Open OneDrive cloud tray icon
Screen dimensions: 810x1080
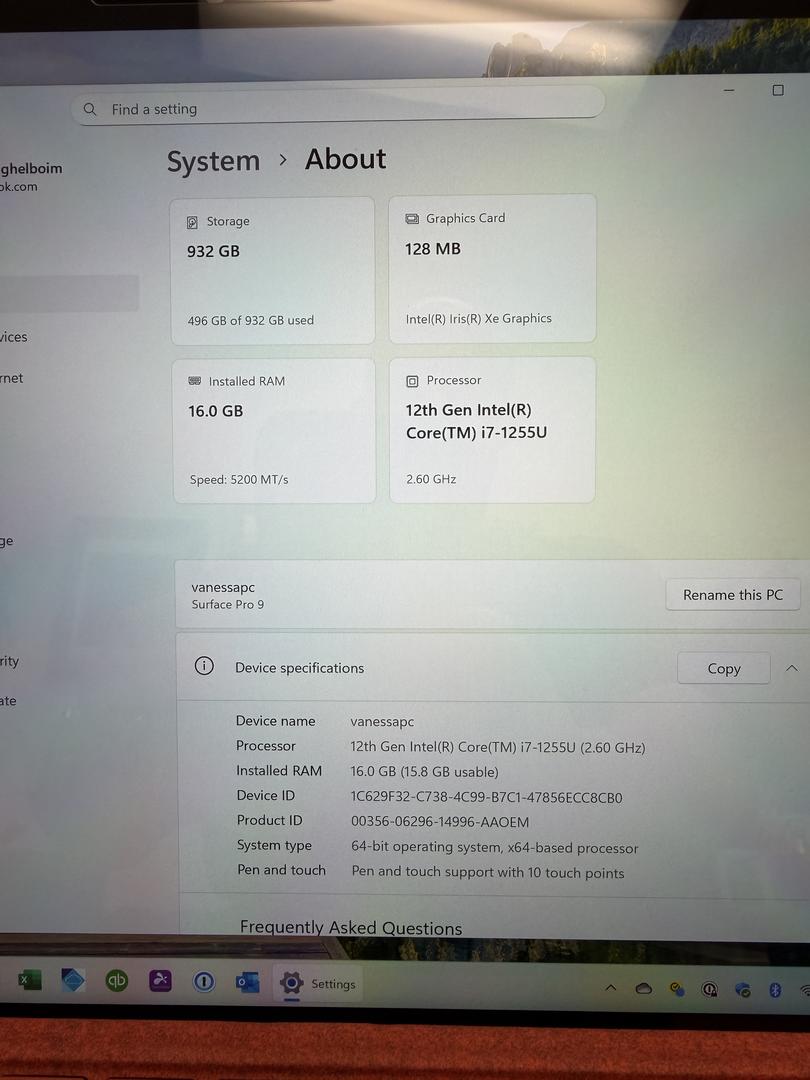[x=643, y=989]
